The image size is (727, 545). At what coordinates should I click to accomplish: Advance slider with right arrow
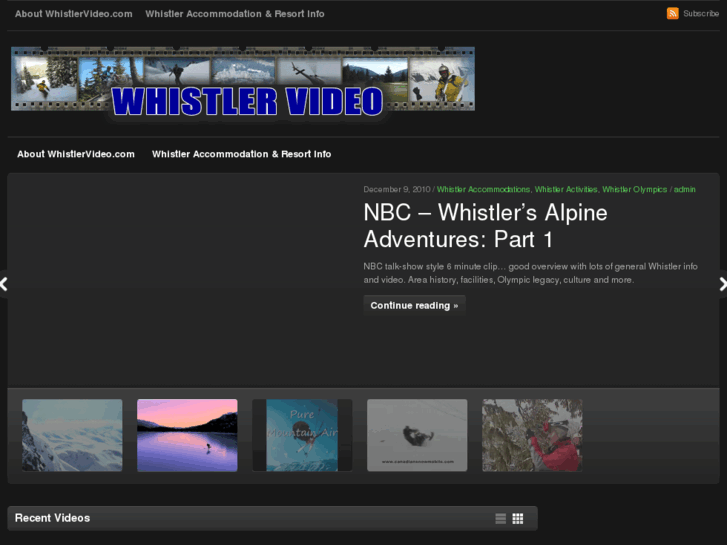[x=723, y=284]
